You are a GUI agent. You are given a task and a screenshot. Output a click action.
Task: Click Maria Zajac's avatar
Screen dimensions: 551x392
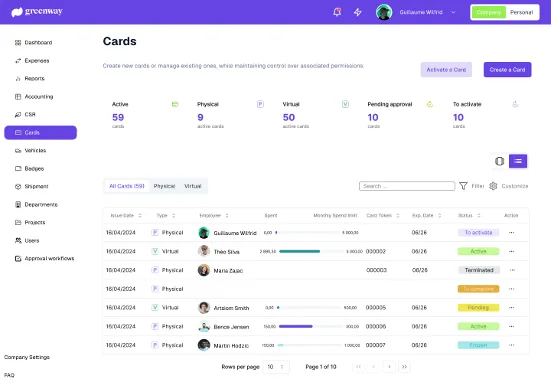[204, 270]
